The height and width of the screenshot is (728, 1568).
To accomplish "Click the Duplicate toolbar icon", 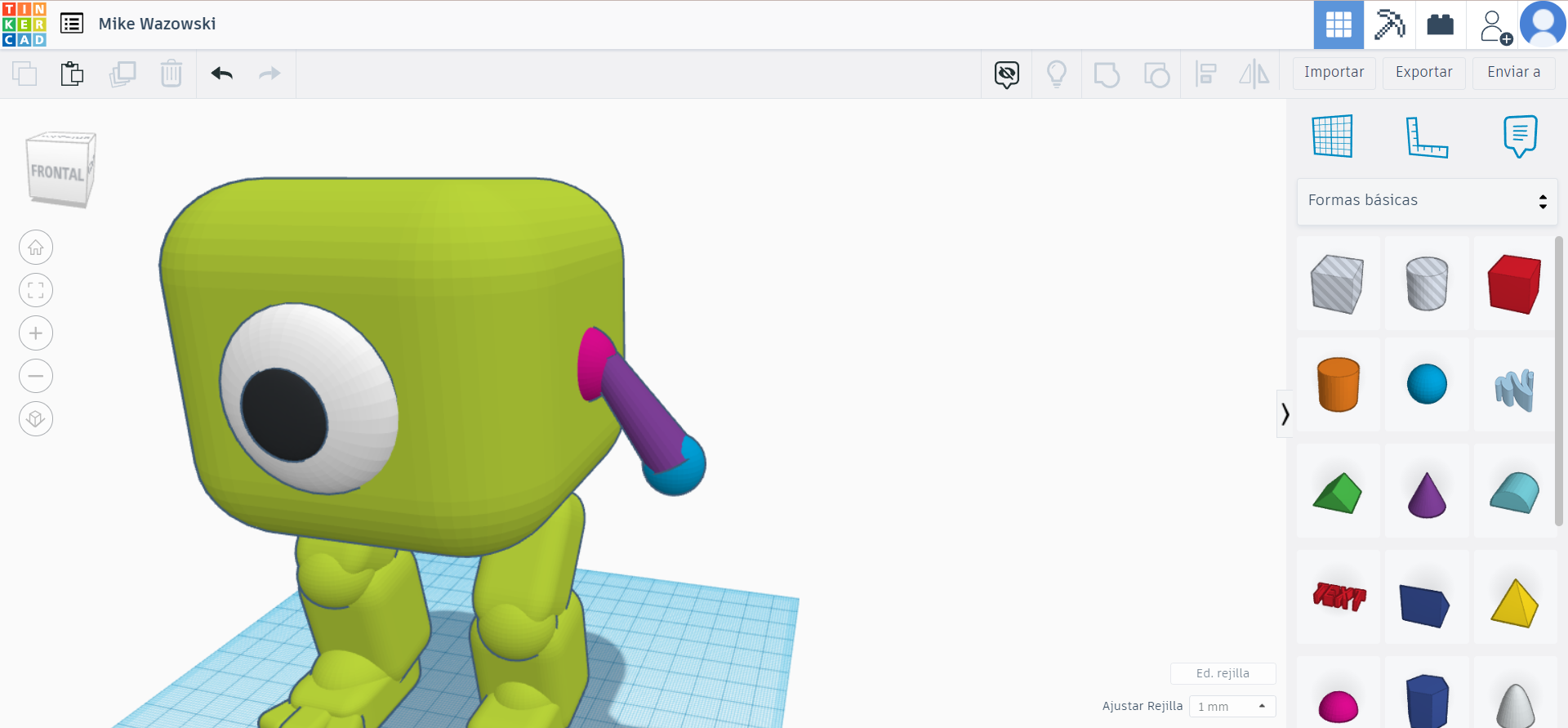I will tap(122, 74).
